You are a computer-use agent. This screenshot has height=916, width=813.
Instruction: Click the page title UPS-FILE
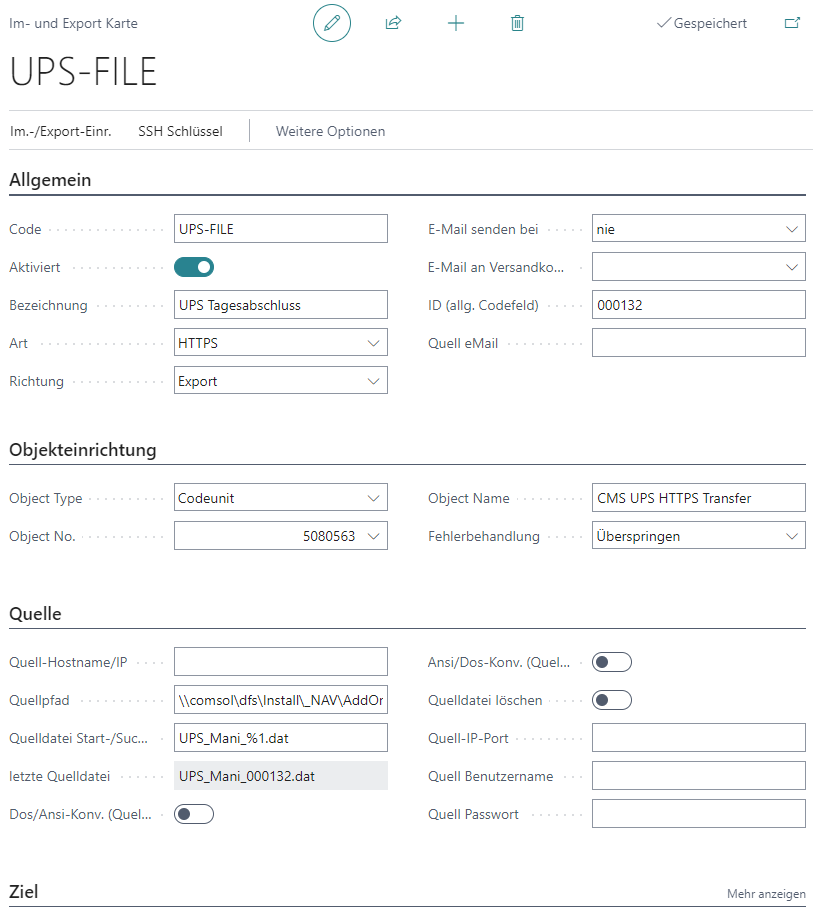point(84,72)
